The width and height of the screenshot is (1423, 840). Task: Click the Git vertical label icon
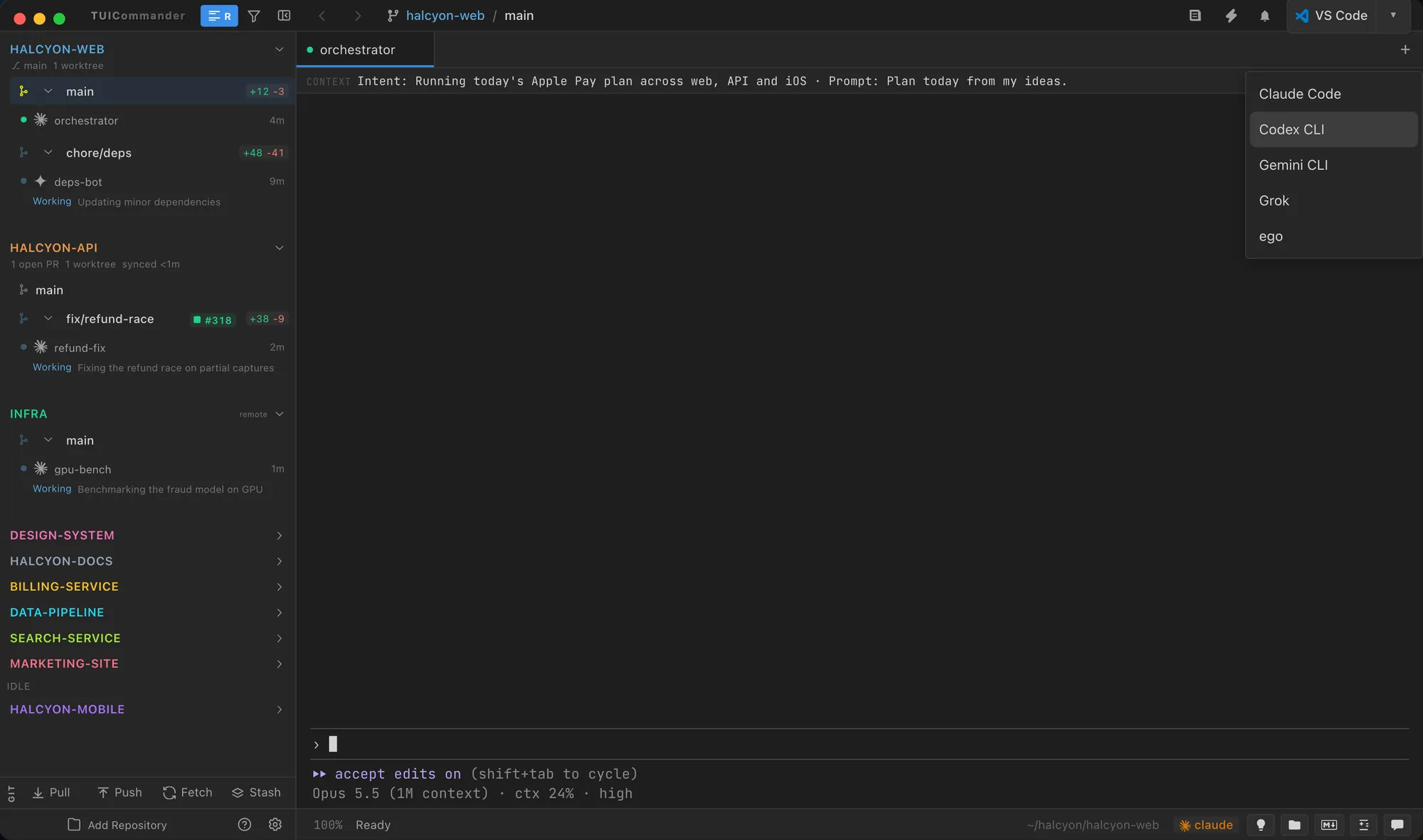11,794
